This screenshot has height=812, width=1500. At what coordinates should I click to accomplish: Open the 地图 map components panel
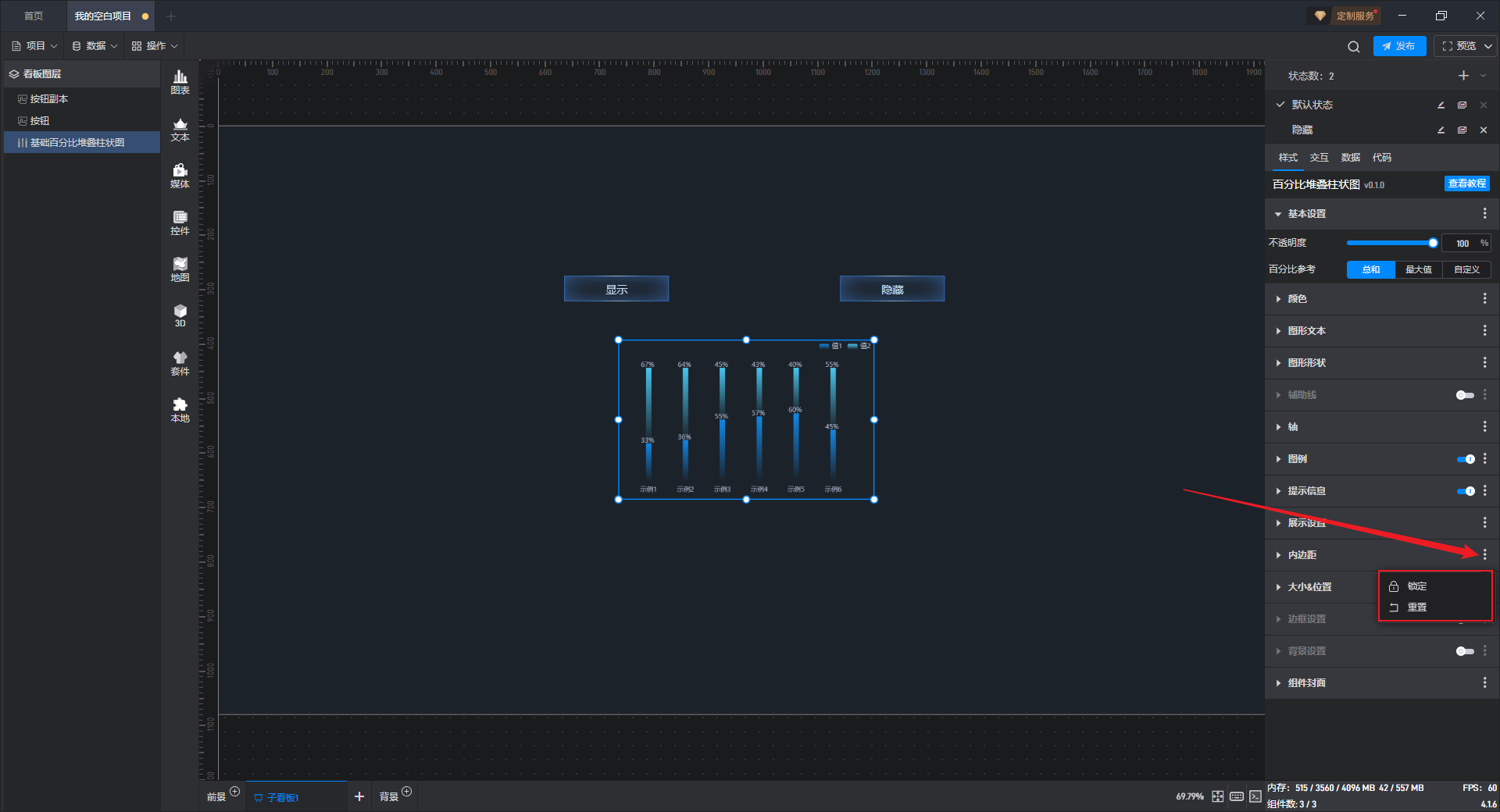180,269
